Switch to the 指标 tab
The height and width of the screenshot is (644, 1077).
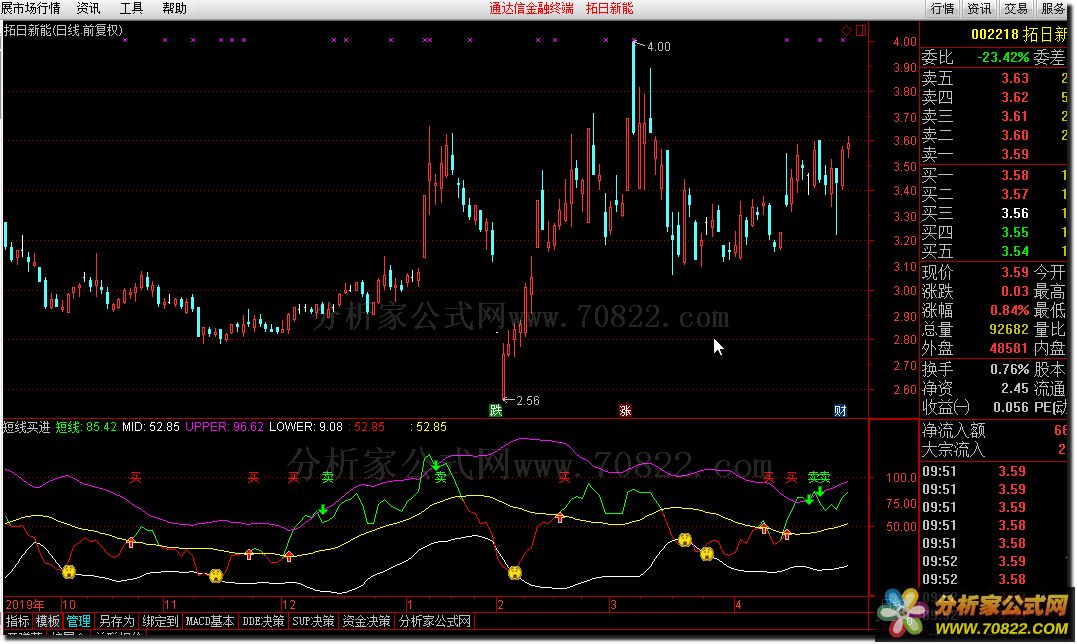pyautogui.click(x=18, y=621)
